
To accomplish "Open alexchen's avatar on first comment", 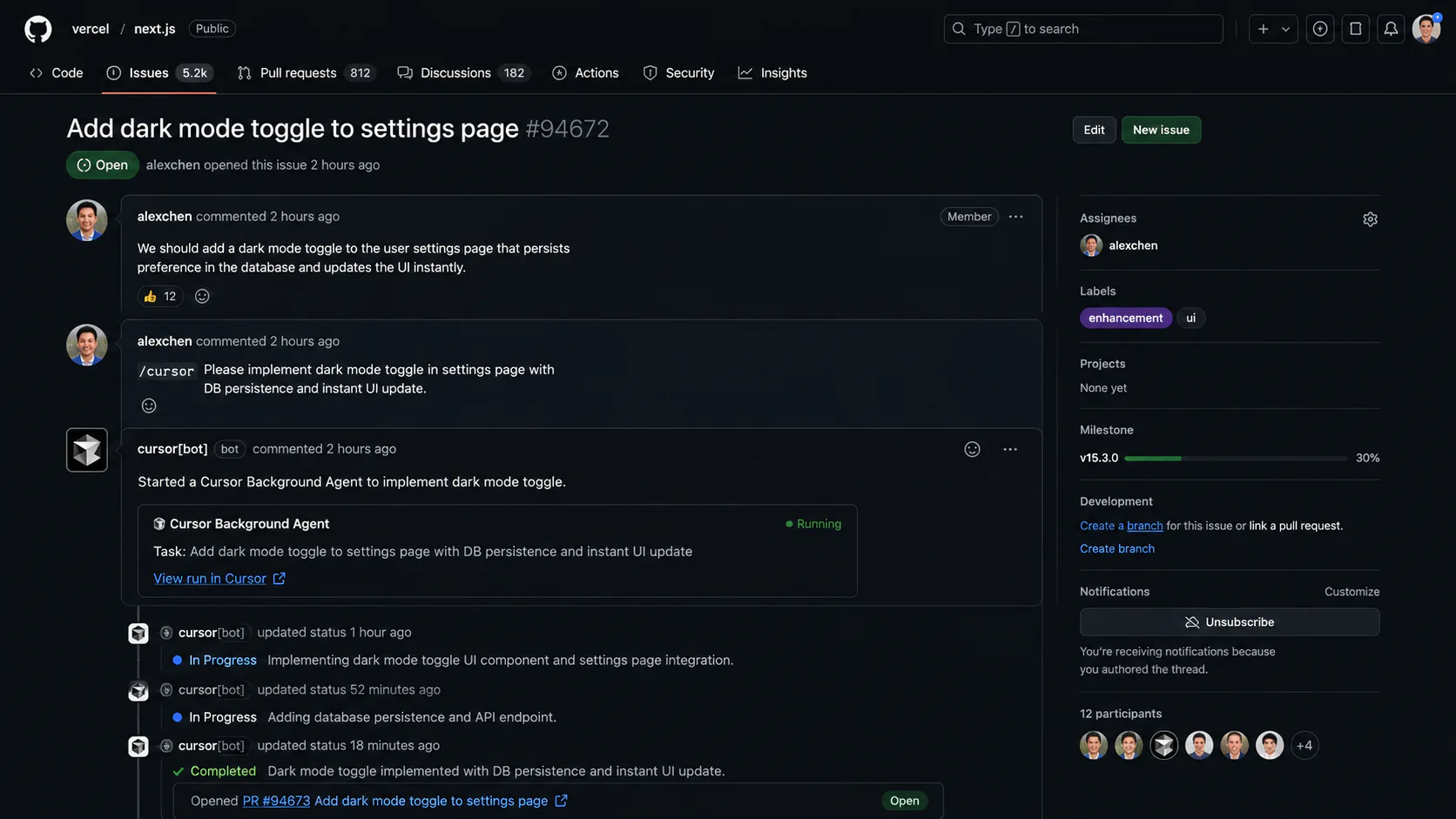I will pos(86,220).
